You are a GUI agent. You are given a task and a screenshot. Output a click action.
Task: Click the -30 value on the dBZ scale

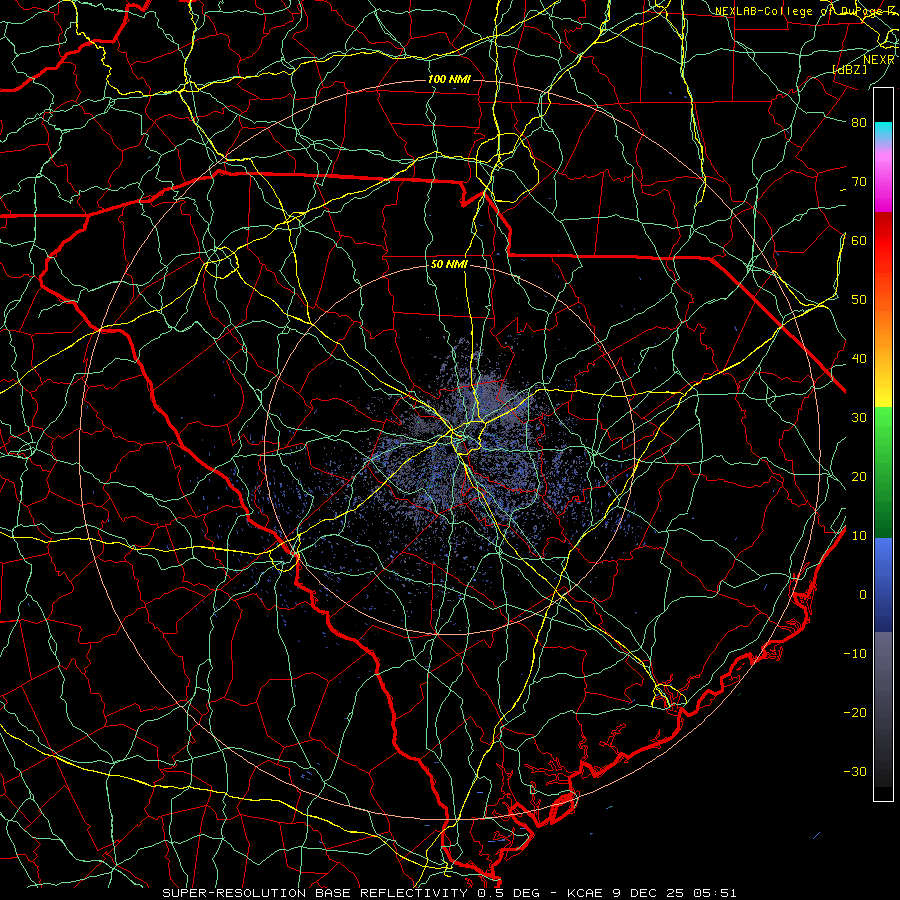pyautogui.click(x=855, y=772)
